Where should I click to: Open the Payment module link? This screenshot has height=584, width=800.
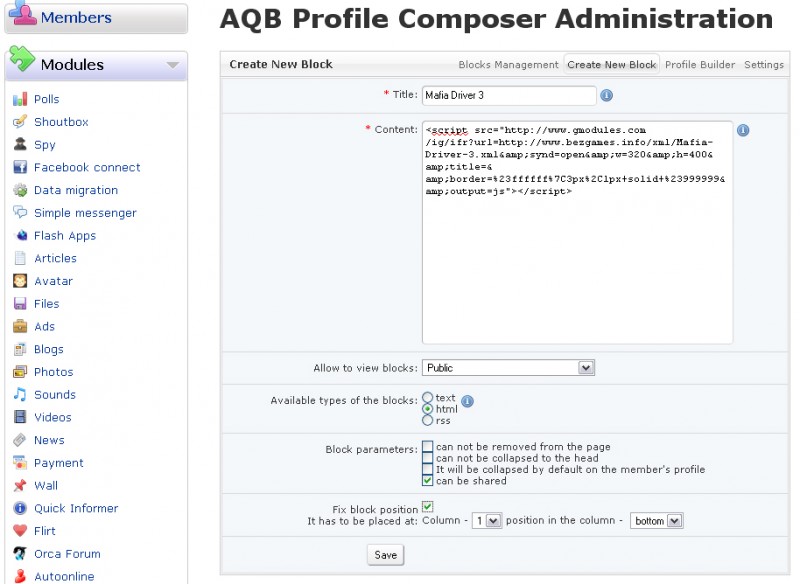point(59,463)
